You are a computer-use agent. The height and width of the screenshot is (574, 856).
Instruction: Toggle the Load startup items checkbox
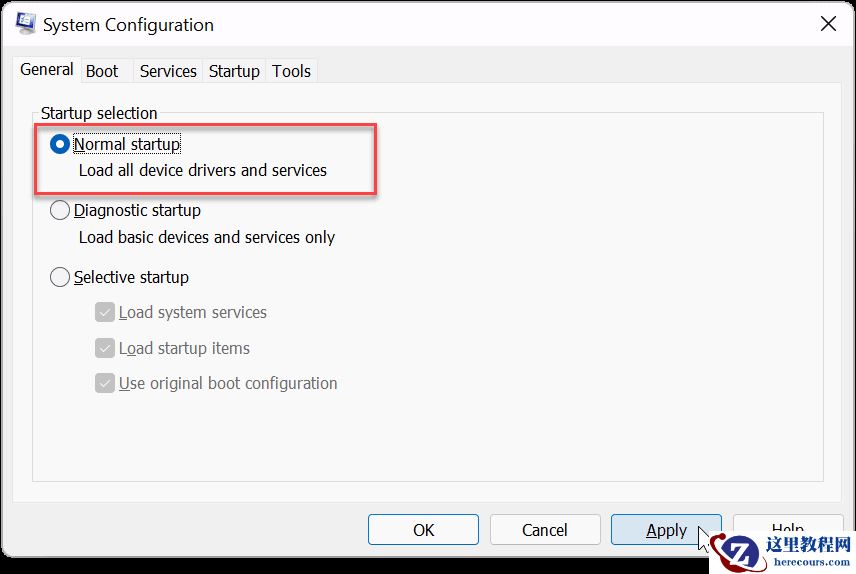click(x=105, y=348)
